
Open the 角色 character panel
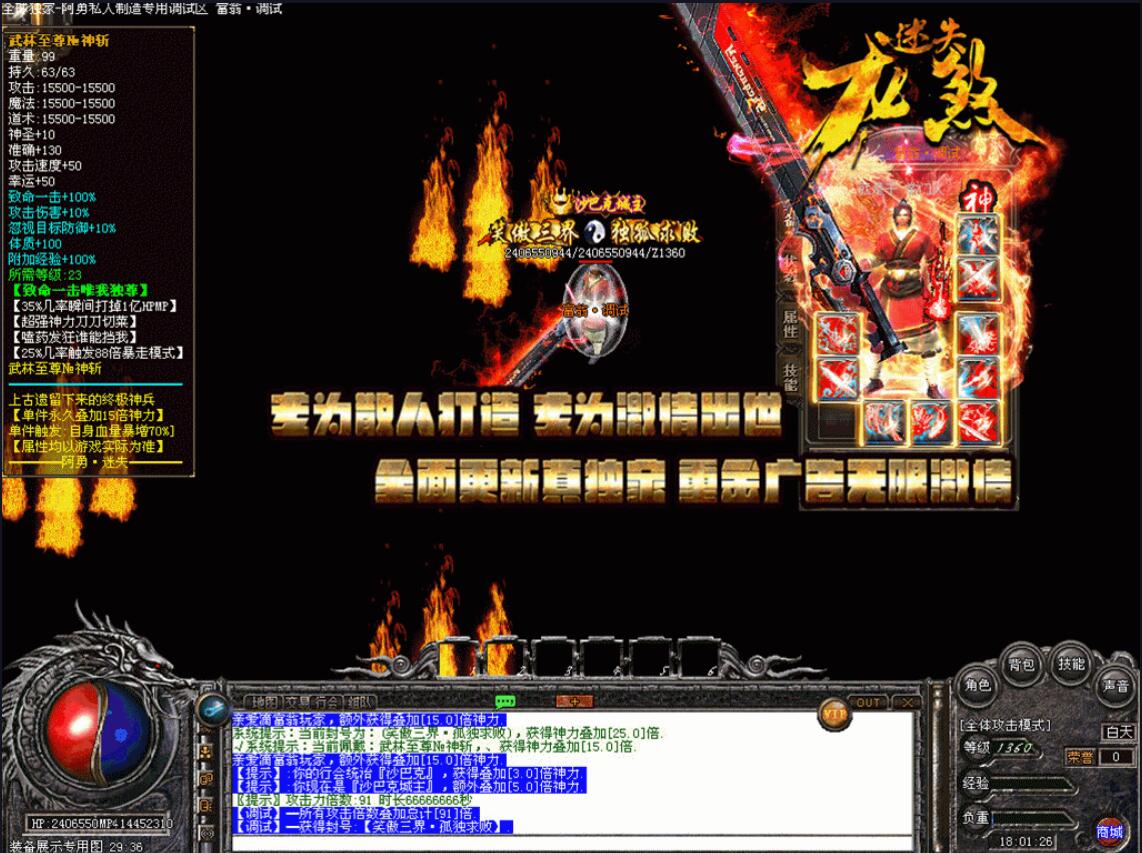[977, 685]
